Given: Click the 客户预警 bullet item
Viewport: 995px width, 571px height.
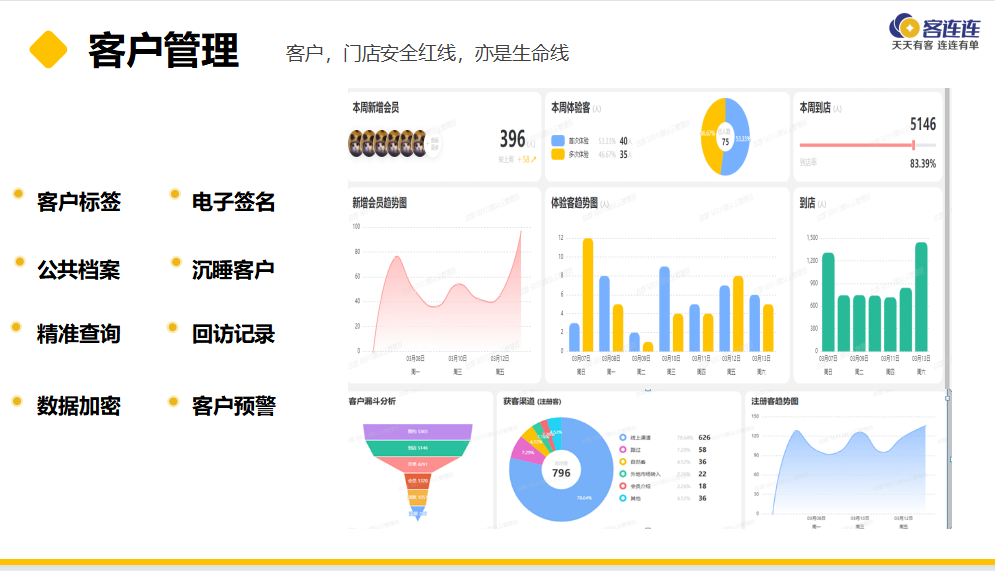Looking at the screenshot, I should coord(234,405).
